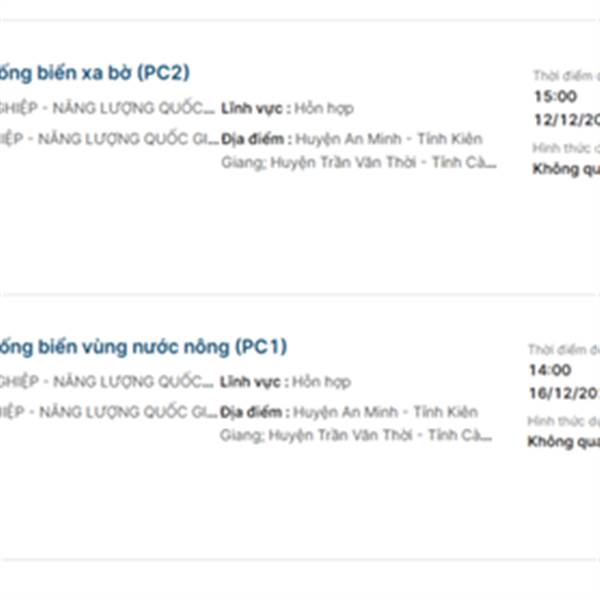Click the second 'NĂNG LƯỢNG QUỐC GI...' line in PC2
The image size is (600, 600).
[107, 139]
